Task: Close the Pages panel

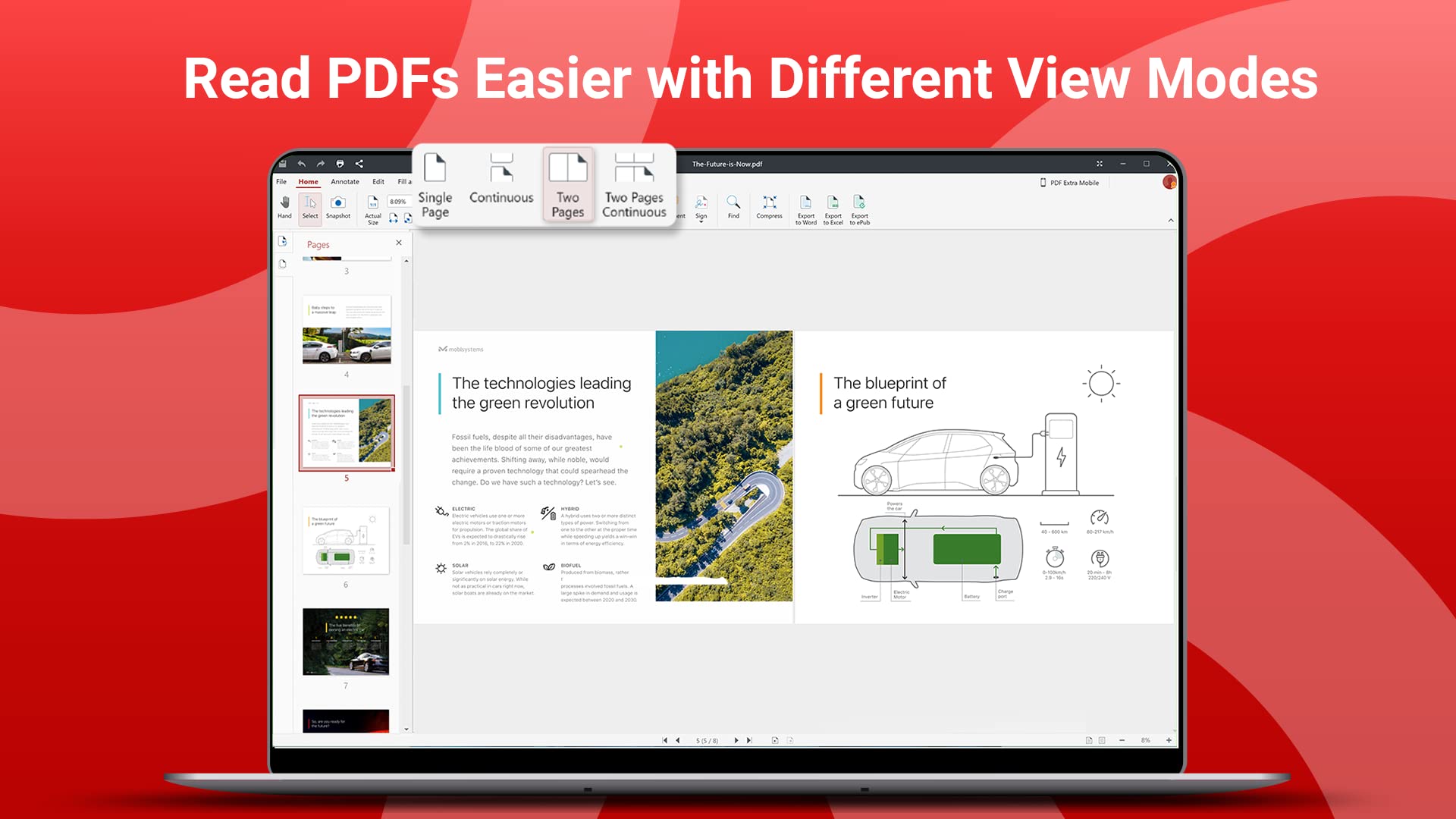Action: [399, 243]
